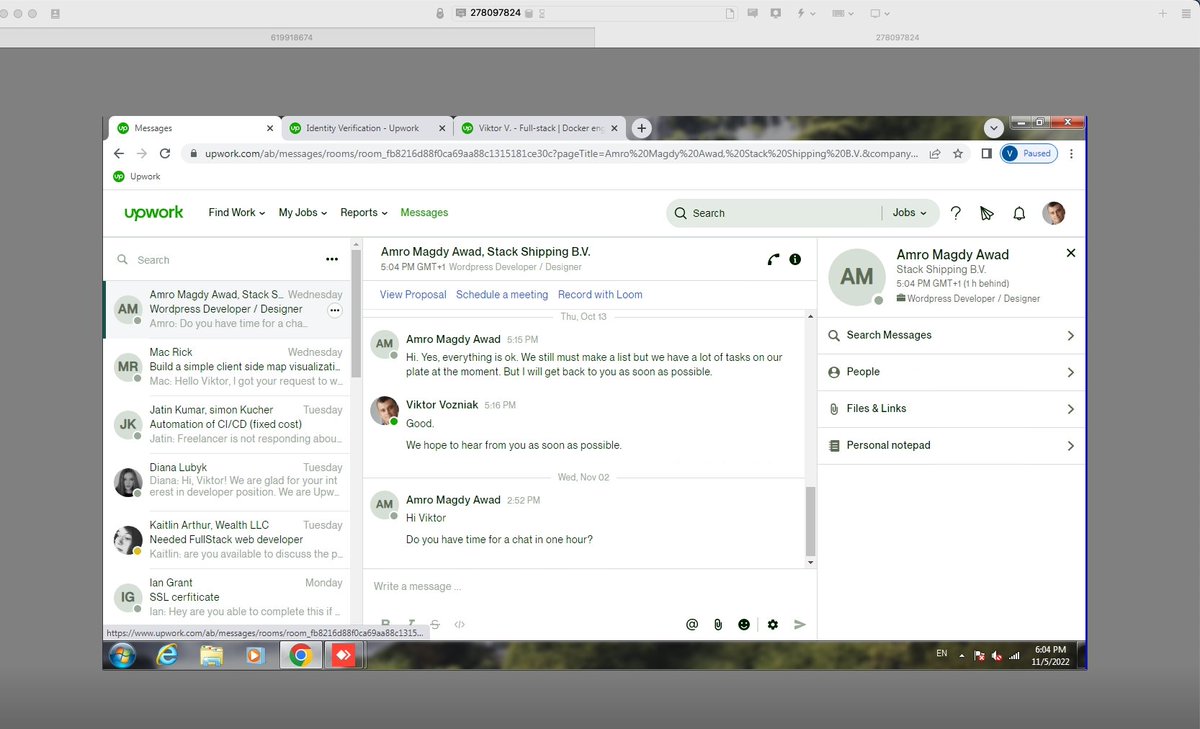Open more options on Amro Magdy Awad conversation
The image size is (1200, 729).
335,310
